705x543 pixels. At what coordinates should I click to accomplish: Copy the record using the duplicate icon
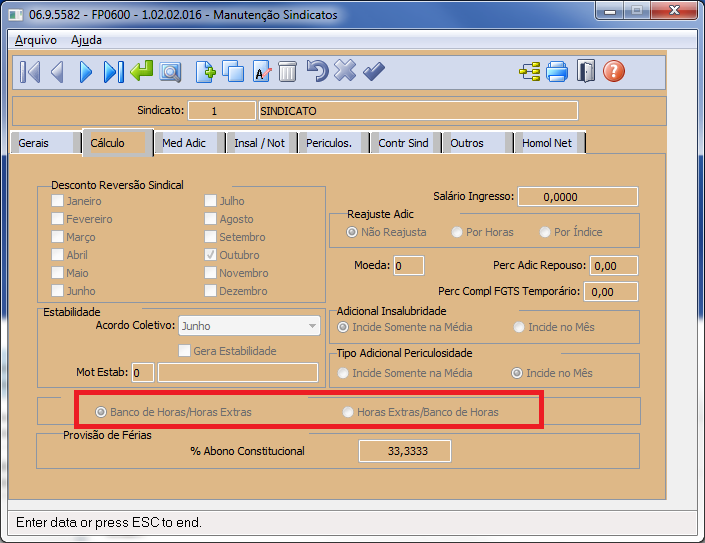(x=233, y=71)
